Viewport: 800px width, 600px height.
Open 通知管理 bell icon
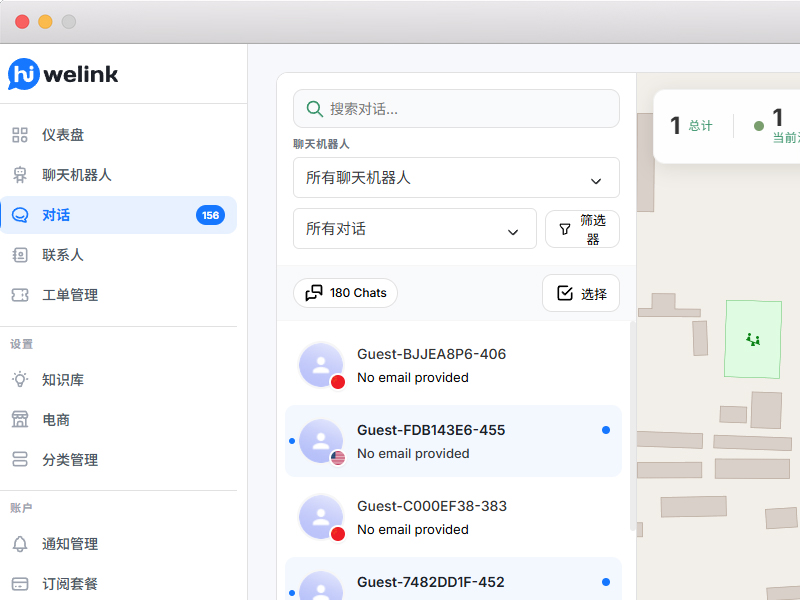[20, 544]
